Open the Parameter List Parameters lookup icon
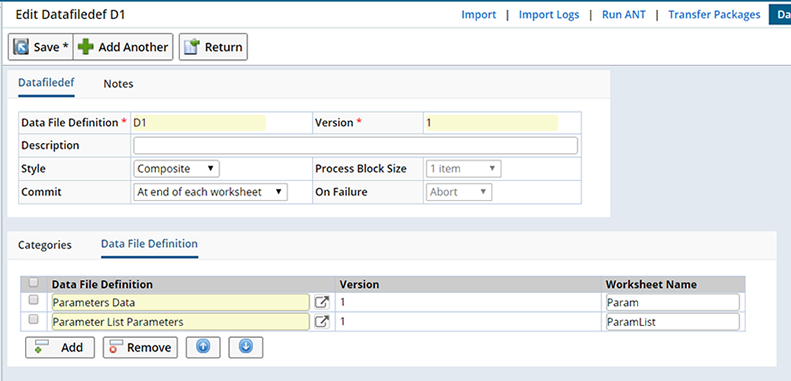 322,321
